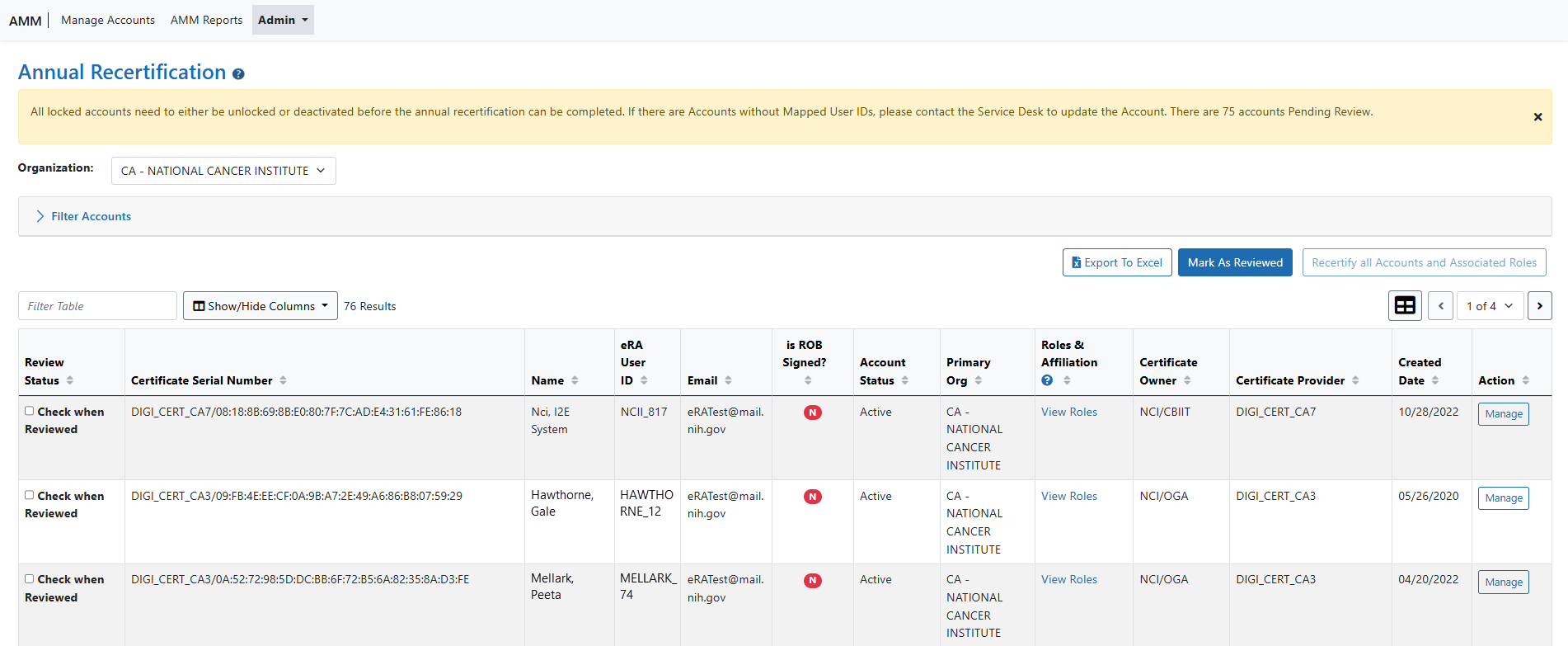Image resolution: width=1568 pixels, height=646 pixels.
Task: Click the Roles & Affiliation help icon
Action: (x=1047, y=380)
